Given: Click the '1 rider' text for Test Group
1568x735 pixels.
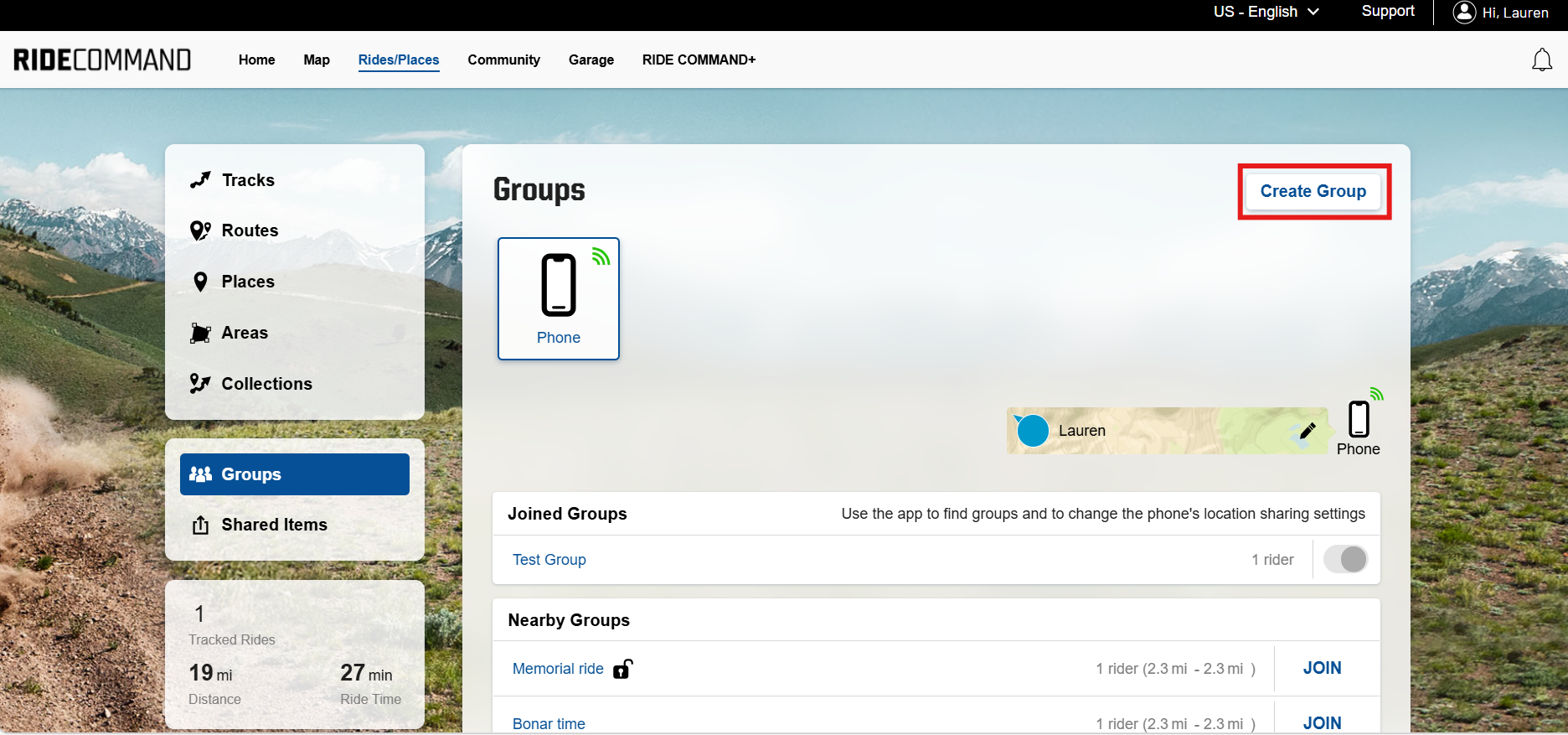Looking at the screenshot, I should (1272, 560).
